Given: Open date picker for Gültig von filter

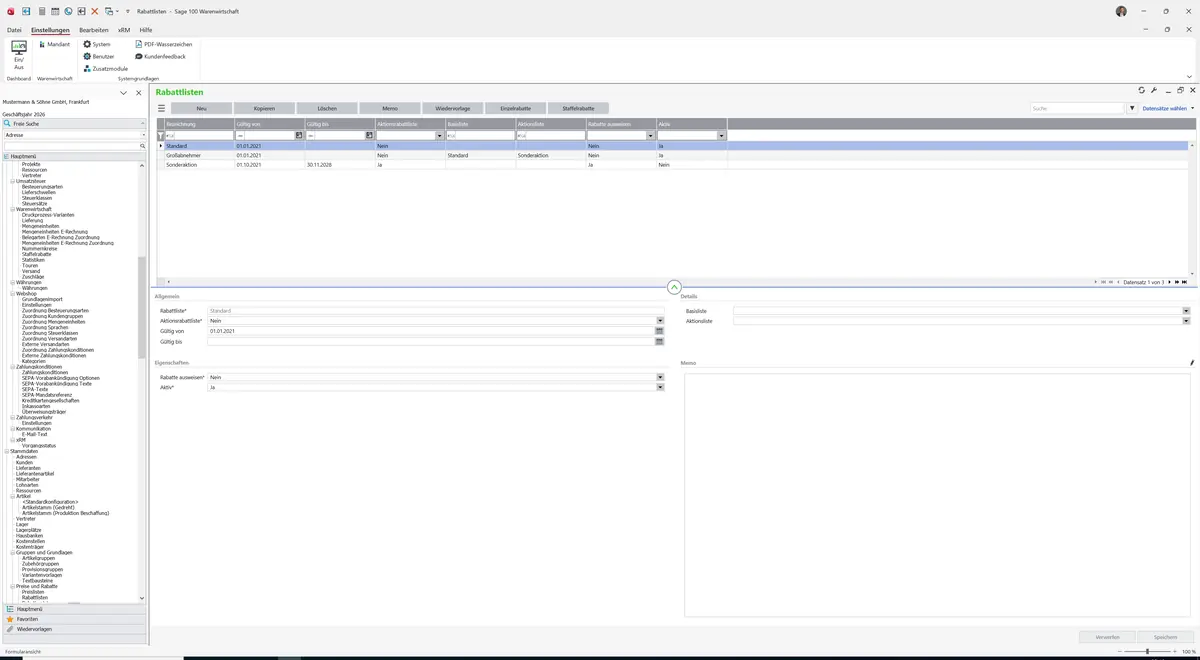Looking at the screenshot, I should coord(299,135).
